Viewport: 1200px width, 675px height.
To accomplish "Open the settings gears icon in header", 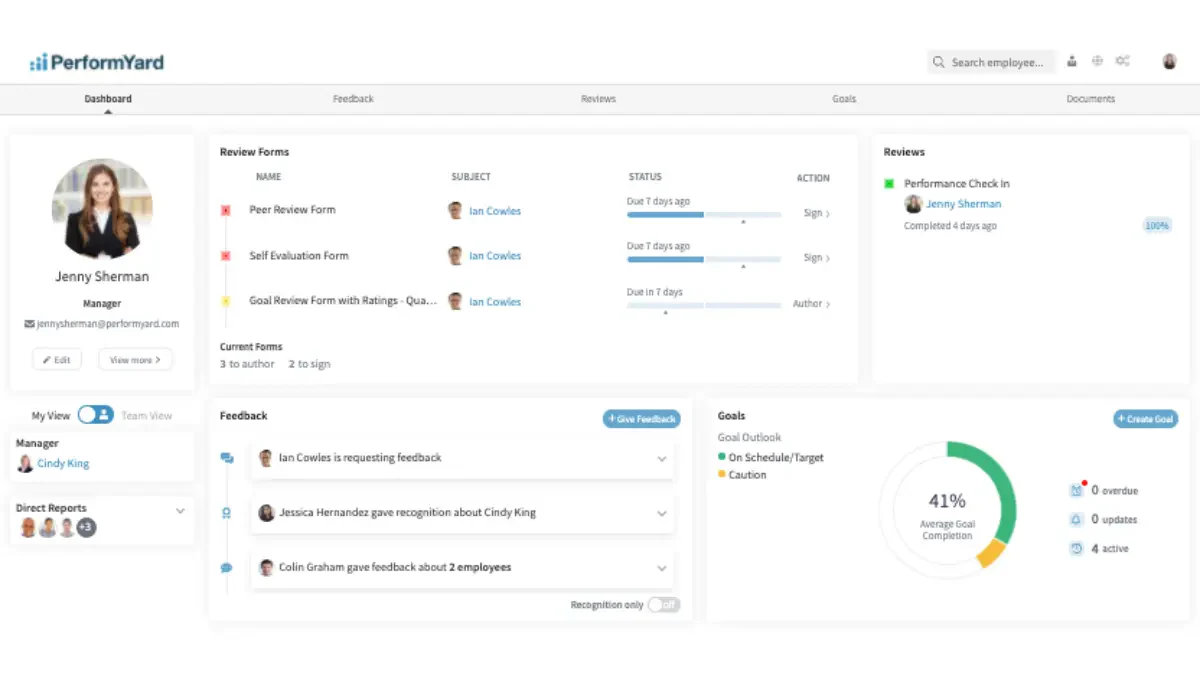I will point(1123,61).
